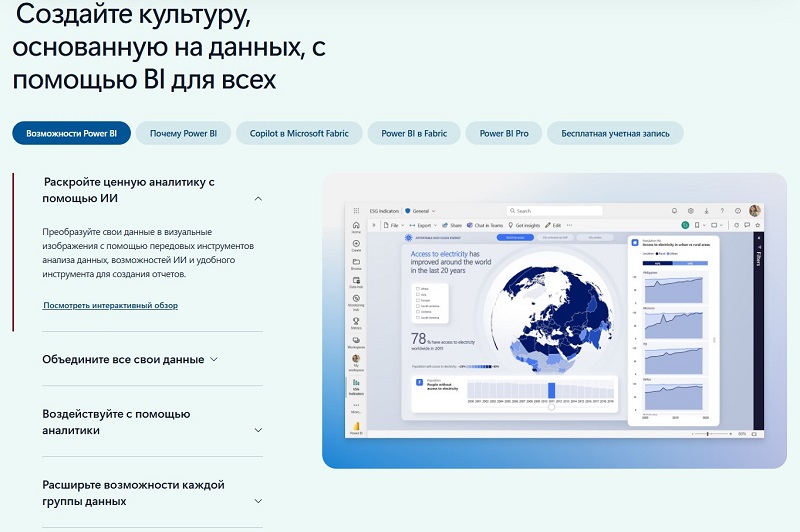This screenshot has width=800, height=532.
Task: Open the comments speech bubble icon
Action: tap(747, 225)
